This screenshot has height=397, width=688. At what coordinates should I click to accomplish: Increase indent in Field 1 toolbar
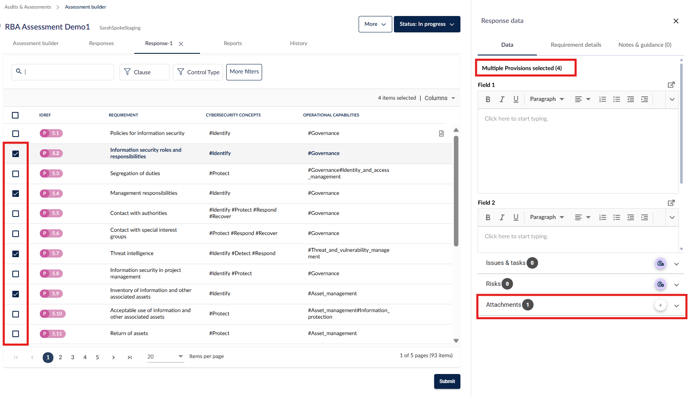pyautogui.click(x=645, y=99)
